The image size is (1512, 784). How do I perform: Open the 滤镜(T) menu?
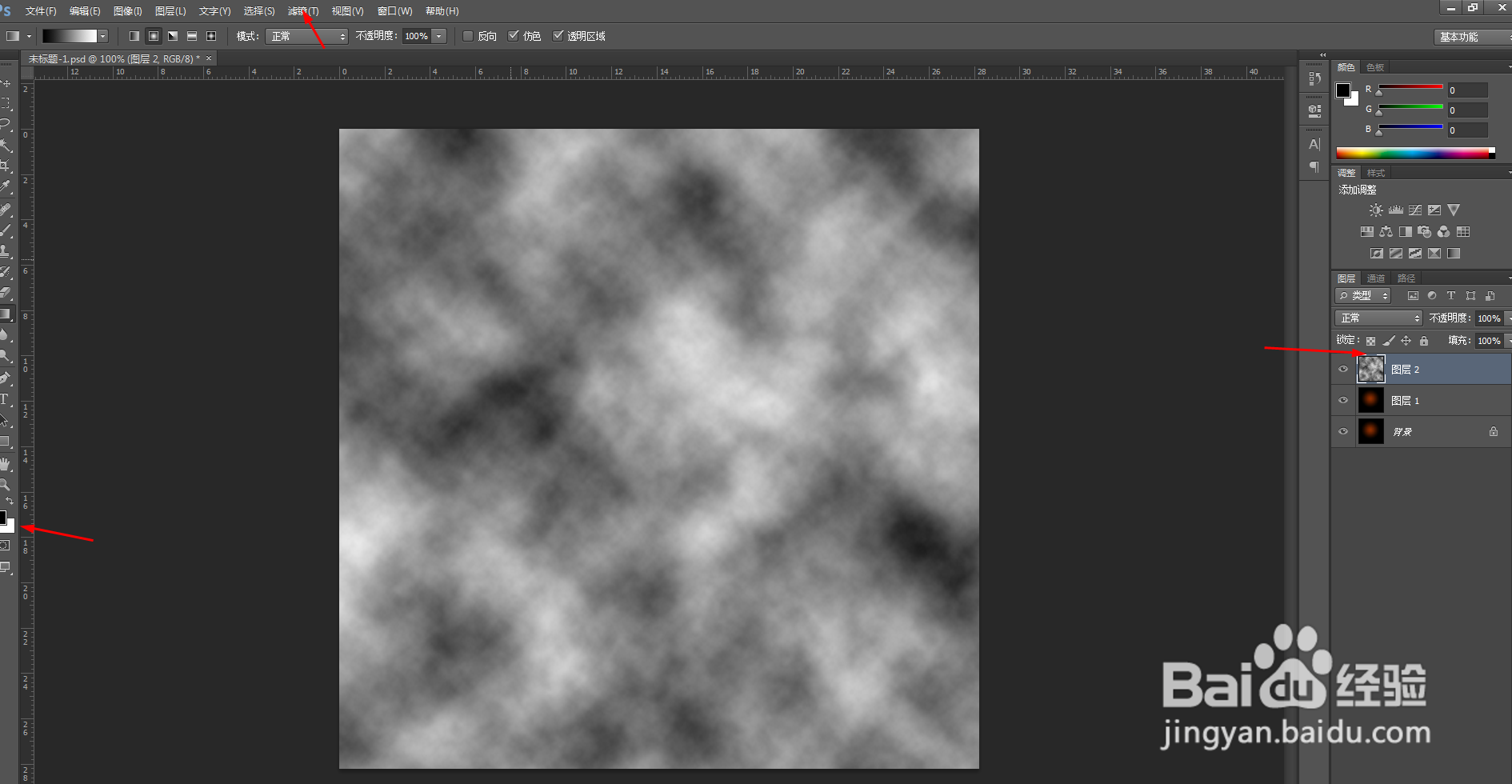pos(303,11)
